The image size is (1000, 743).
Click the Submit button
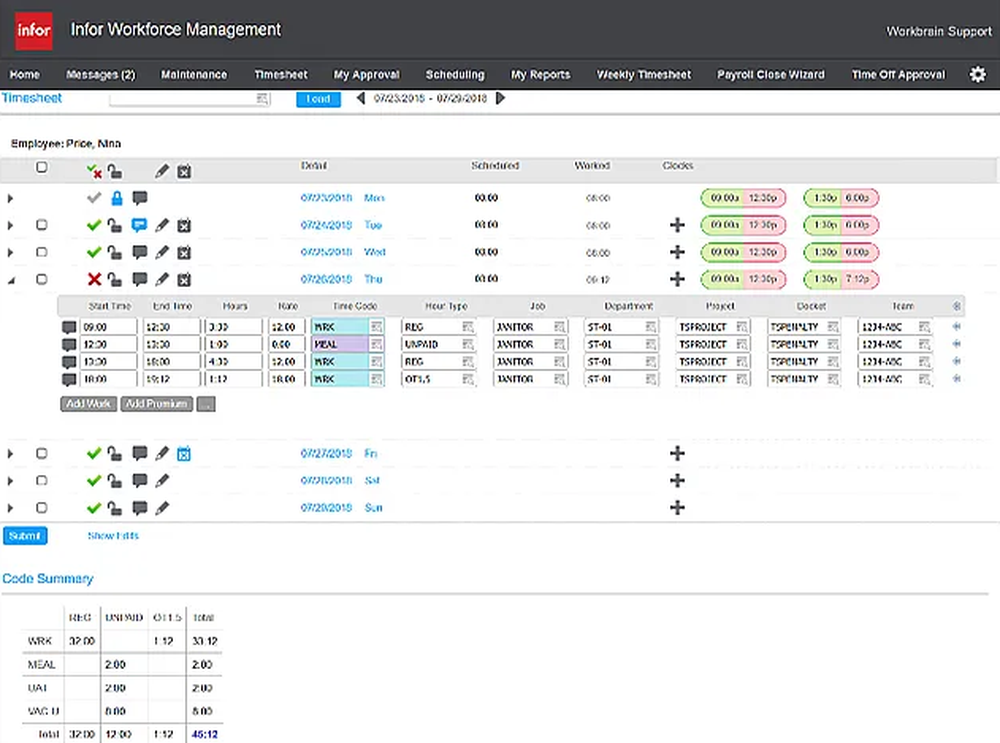tap(25, 536)
